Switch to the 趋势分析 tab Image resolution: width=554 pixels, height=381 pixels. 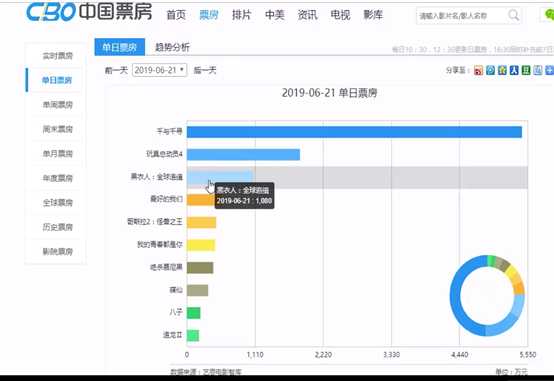tap(172, 47)
